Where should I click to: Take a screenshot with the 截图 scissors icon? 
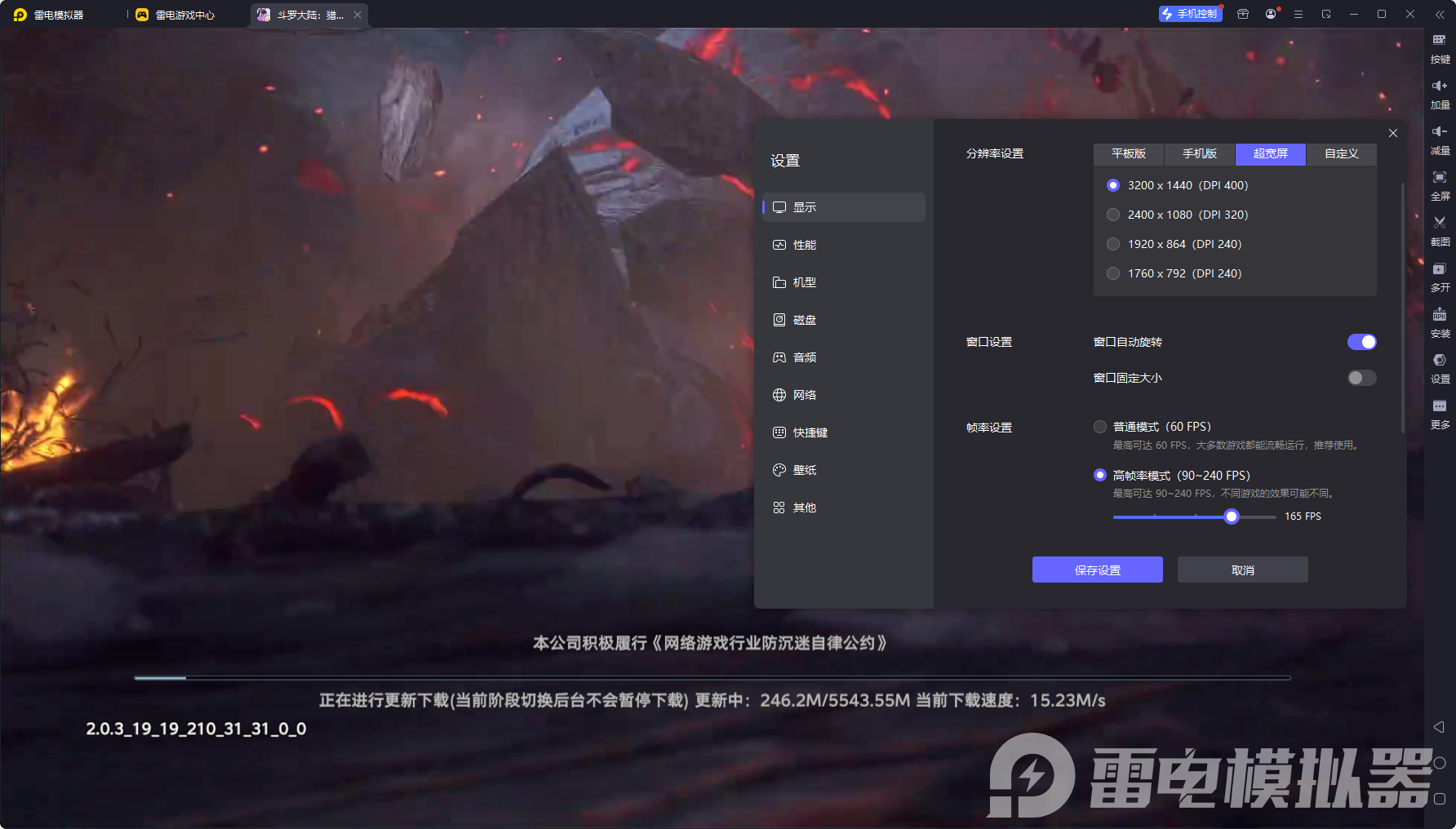coord(1440,231)
